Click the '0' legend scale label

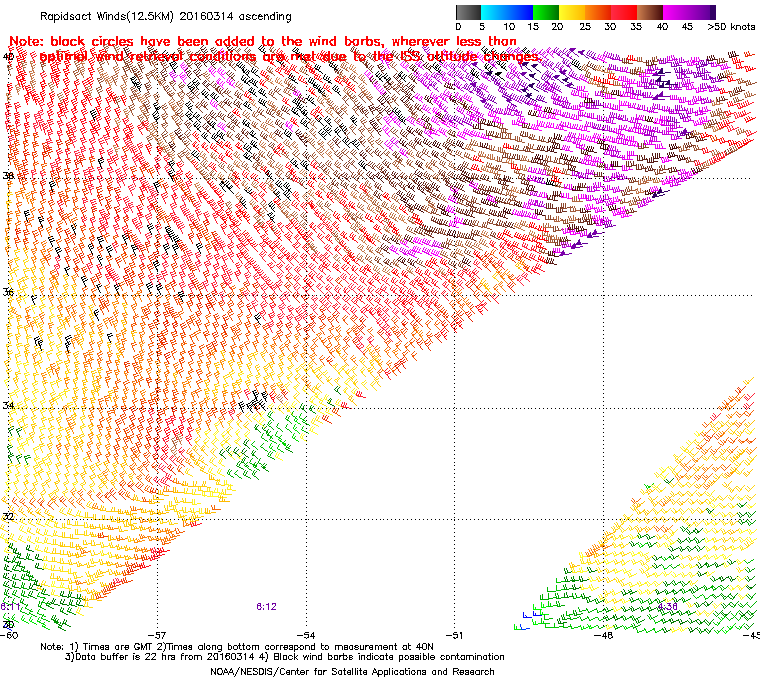[459, 27]
